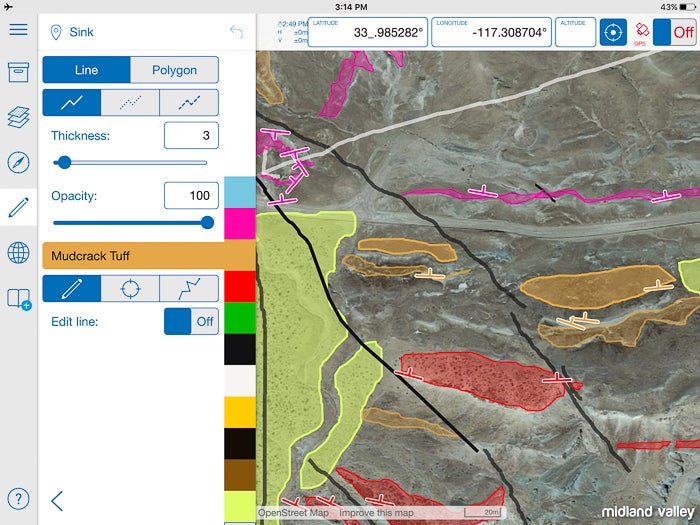Switch to the Polygon tab
700x525 pixels.
click(174, 70)
